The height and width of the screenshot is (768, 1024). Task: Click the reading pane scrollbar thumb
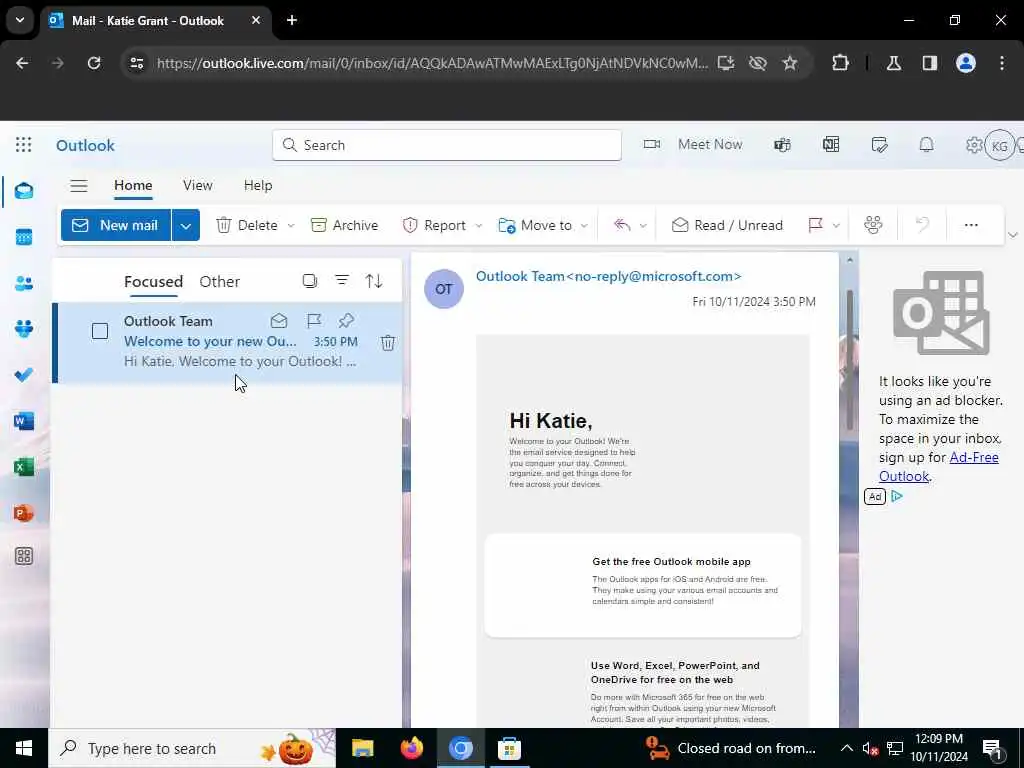pos(850,359)
